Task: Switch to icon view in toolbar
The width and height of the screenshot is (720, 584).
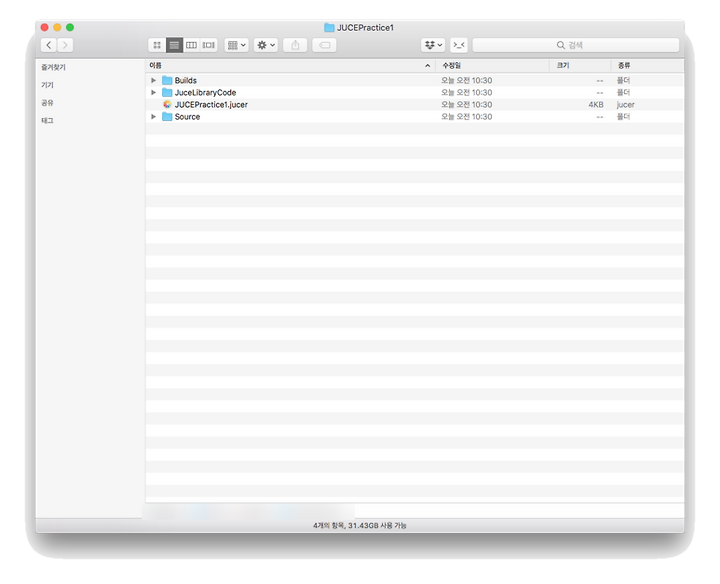Action: tap(157, 45)
